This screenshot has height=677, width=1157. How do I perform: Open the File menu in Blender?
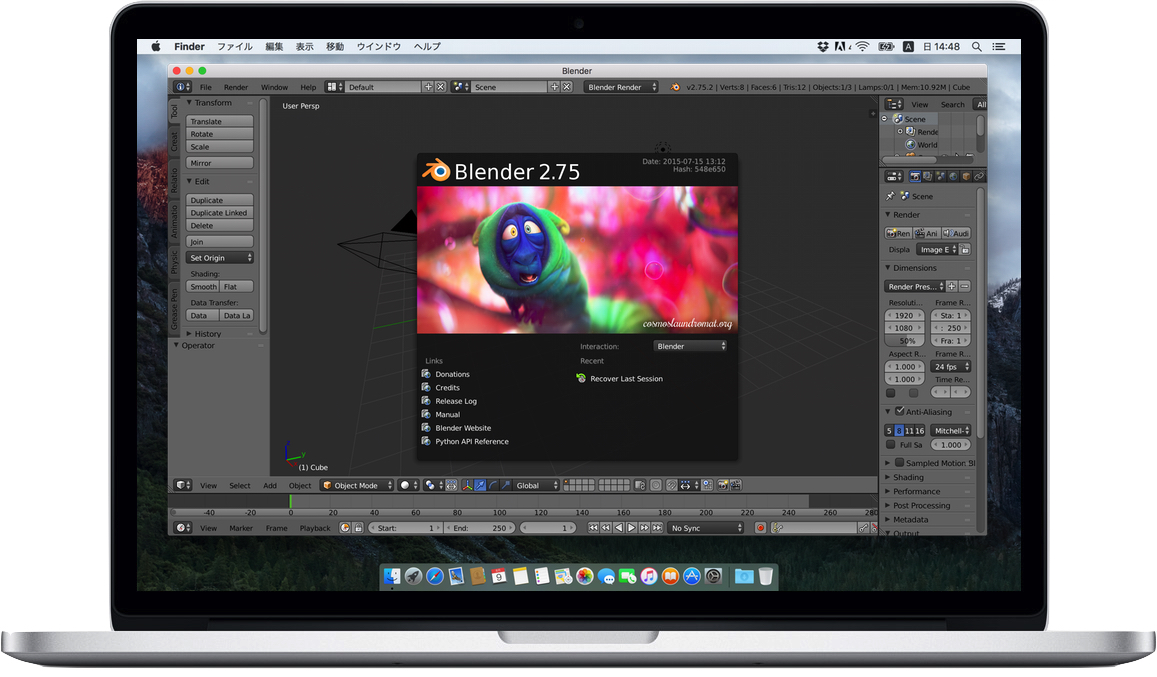(x=206, y=87)
